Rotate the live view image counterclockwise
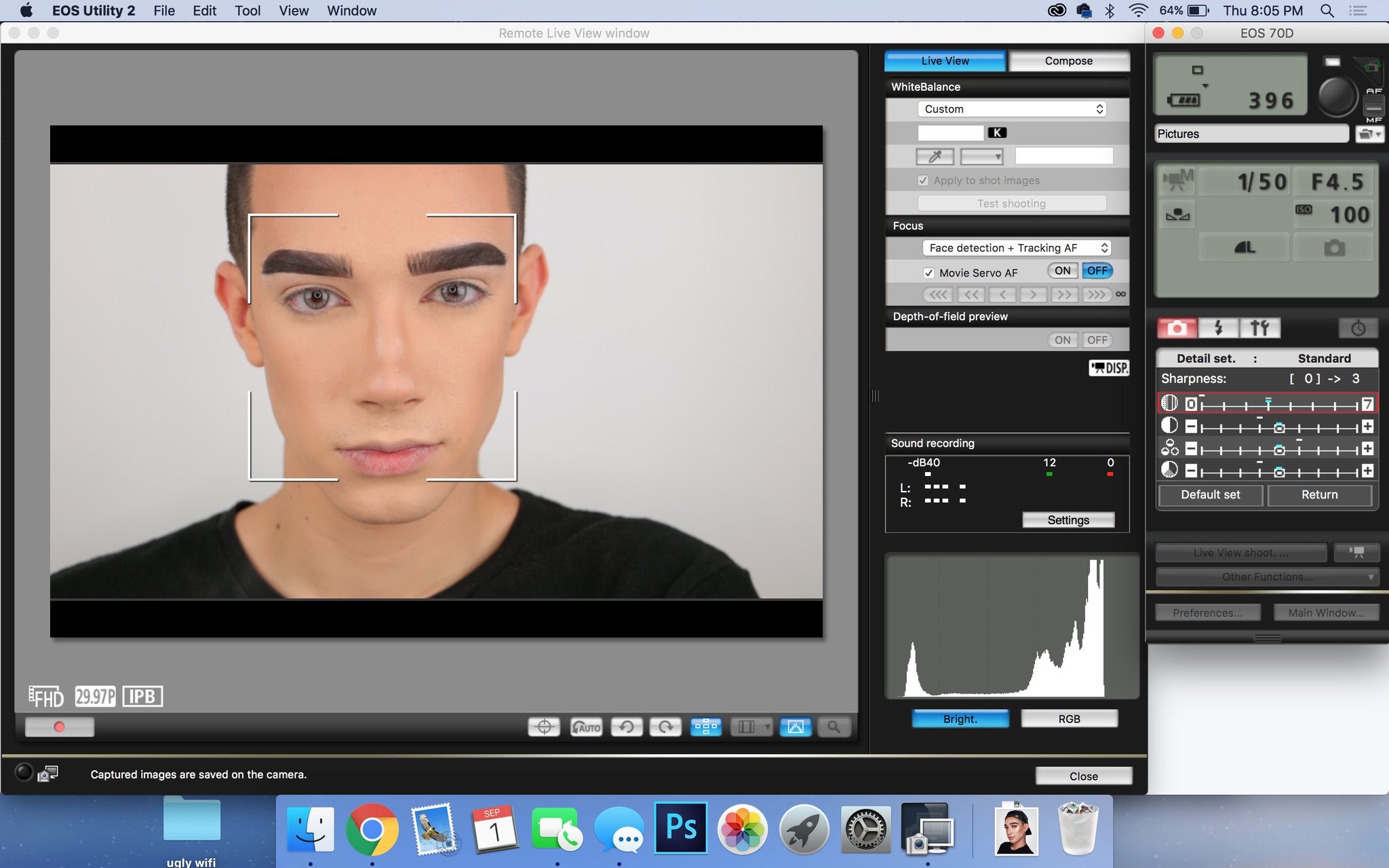This screenshot has height=868, width=1389. click(627, 726)
